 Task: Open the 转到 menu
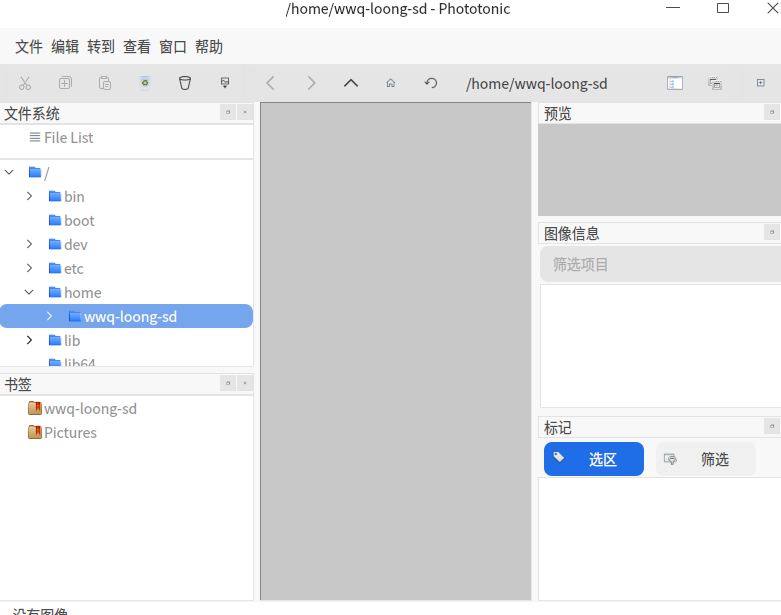[x=101, y=47]
